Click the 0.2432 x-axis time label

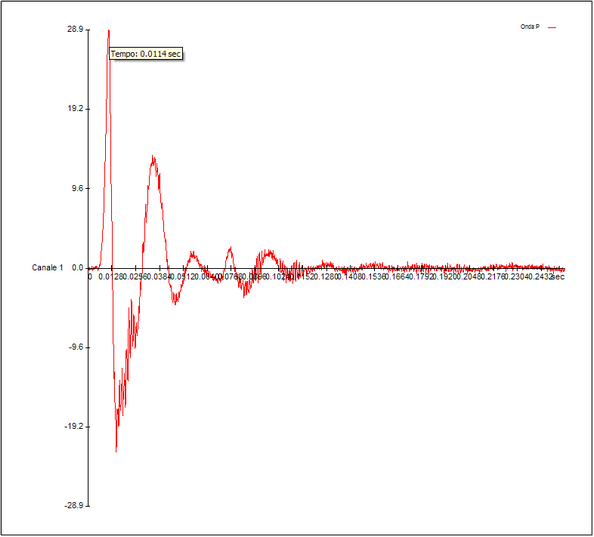tap(540, 277)
